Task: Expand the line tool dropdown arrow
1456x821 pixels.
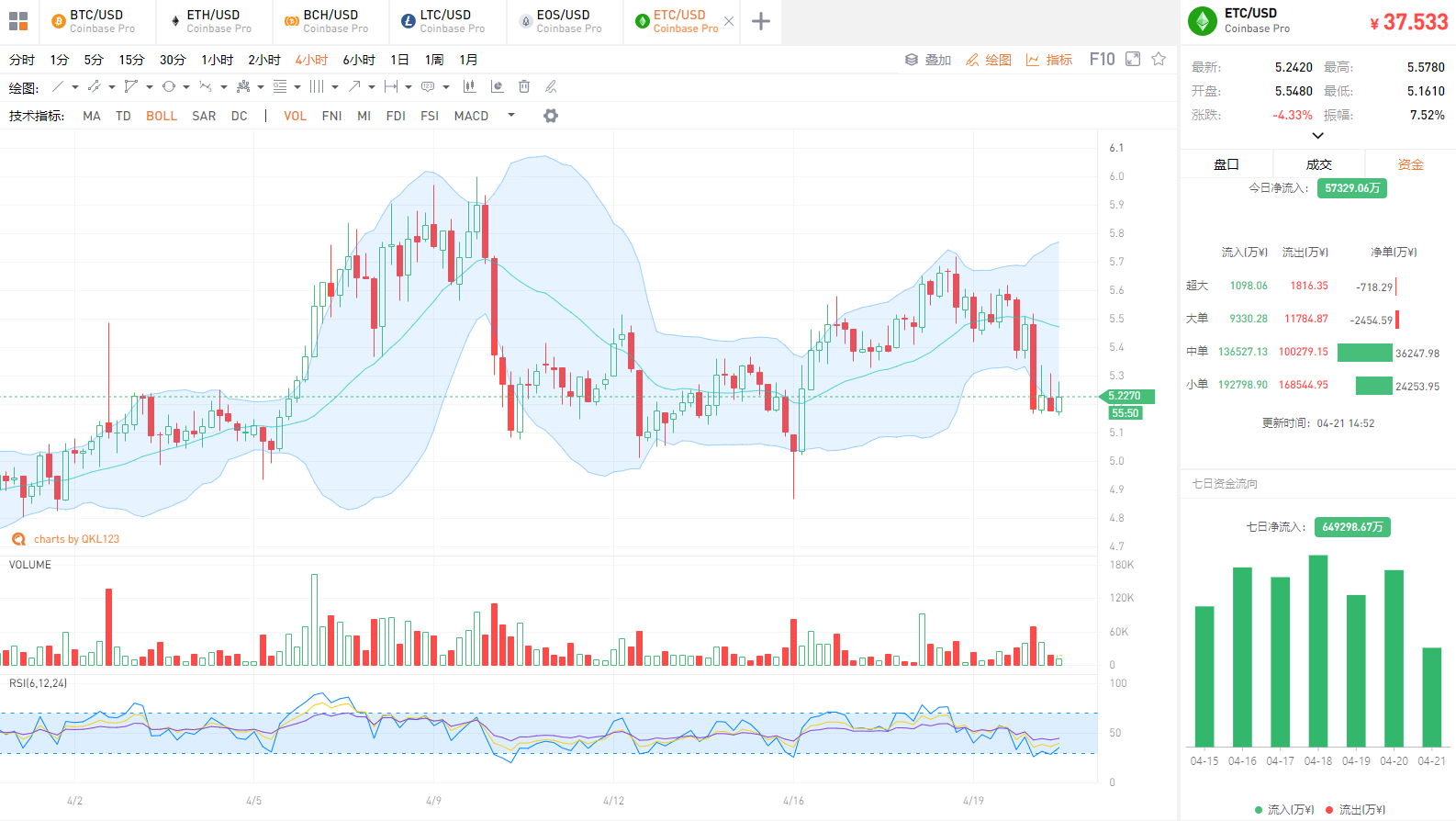Action: tap(75, 87)
